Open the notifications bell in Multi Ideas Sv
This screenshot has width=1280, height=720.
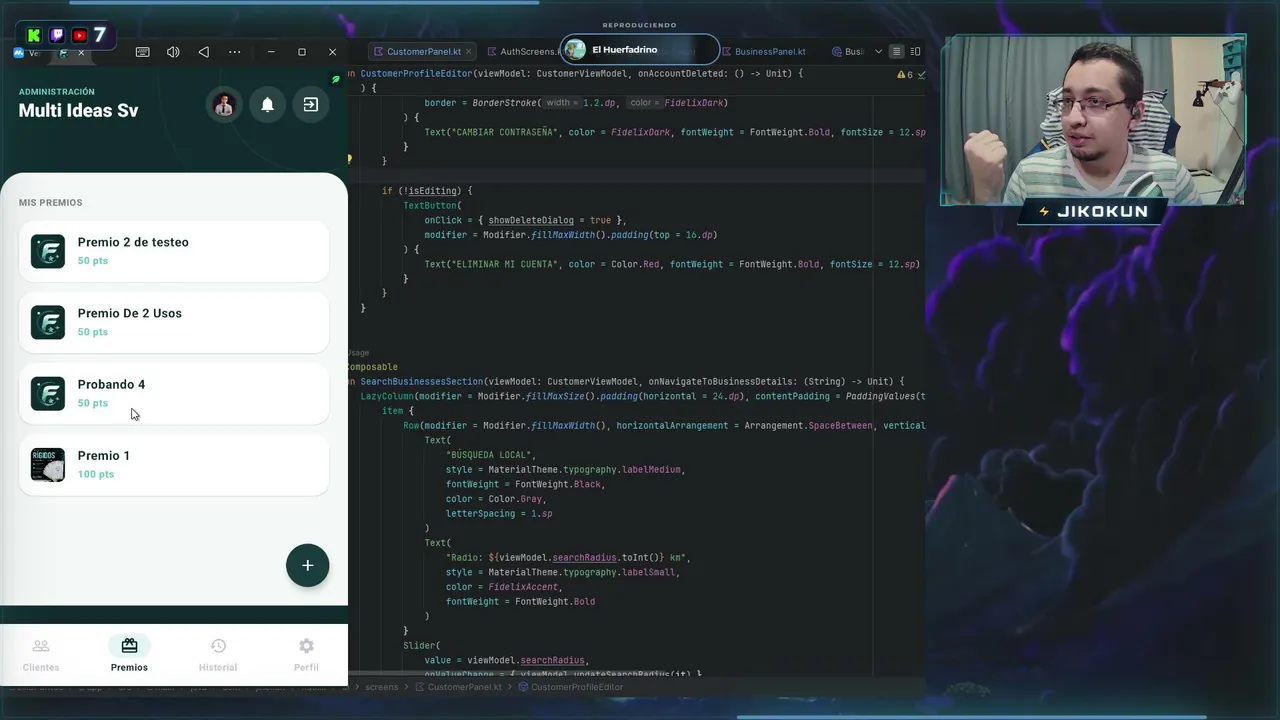click(x=268, y=105)
